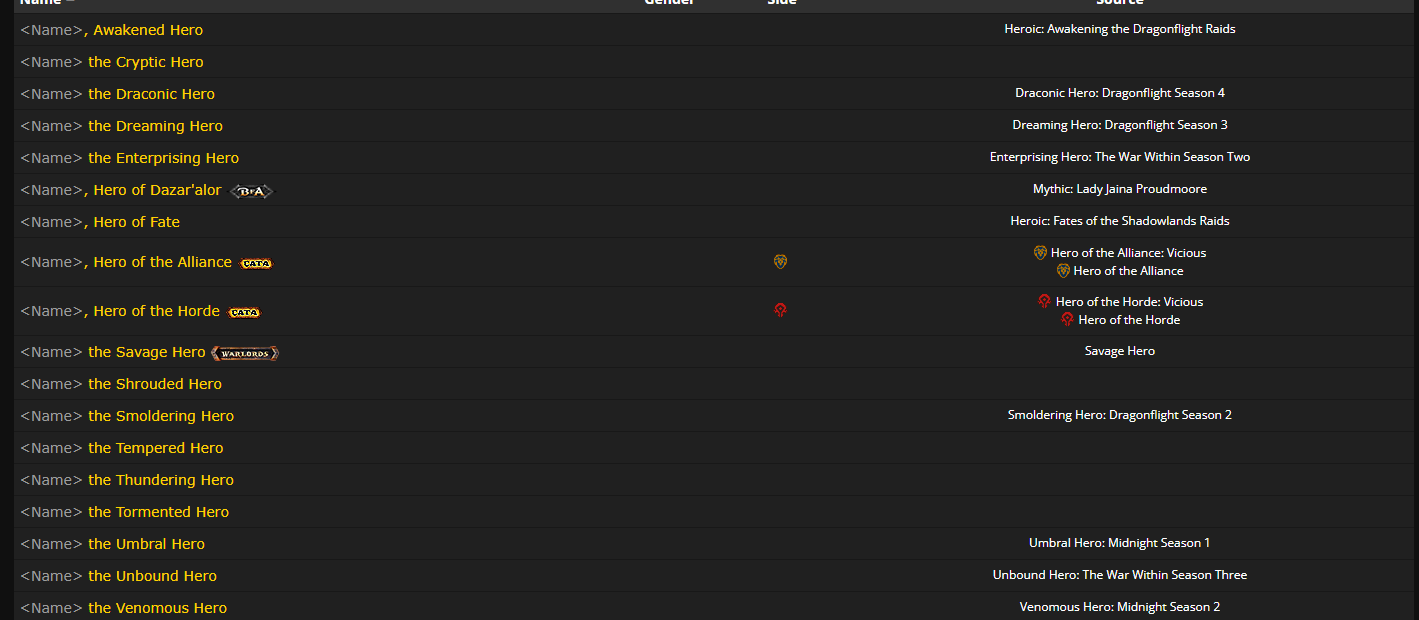Select 'the Dreaming Hero' title link
Image resolution: width=1419 pixels, height=620 pixels.
(x=156, y=126)
